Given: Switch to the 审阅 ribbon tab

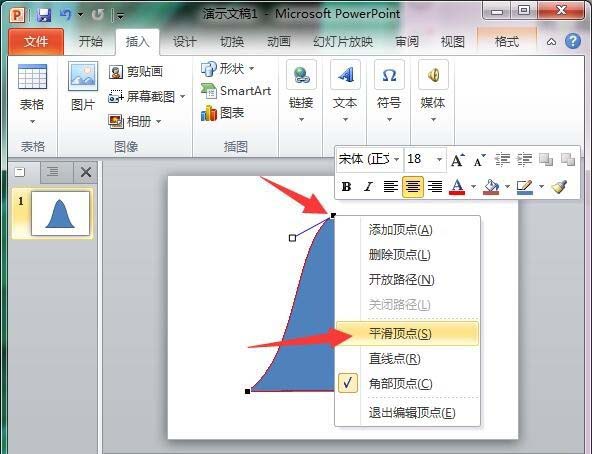Looking at the screenshot, I should [x=407, y=41].
